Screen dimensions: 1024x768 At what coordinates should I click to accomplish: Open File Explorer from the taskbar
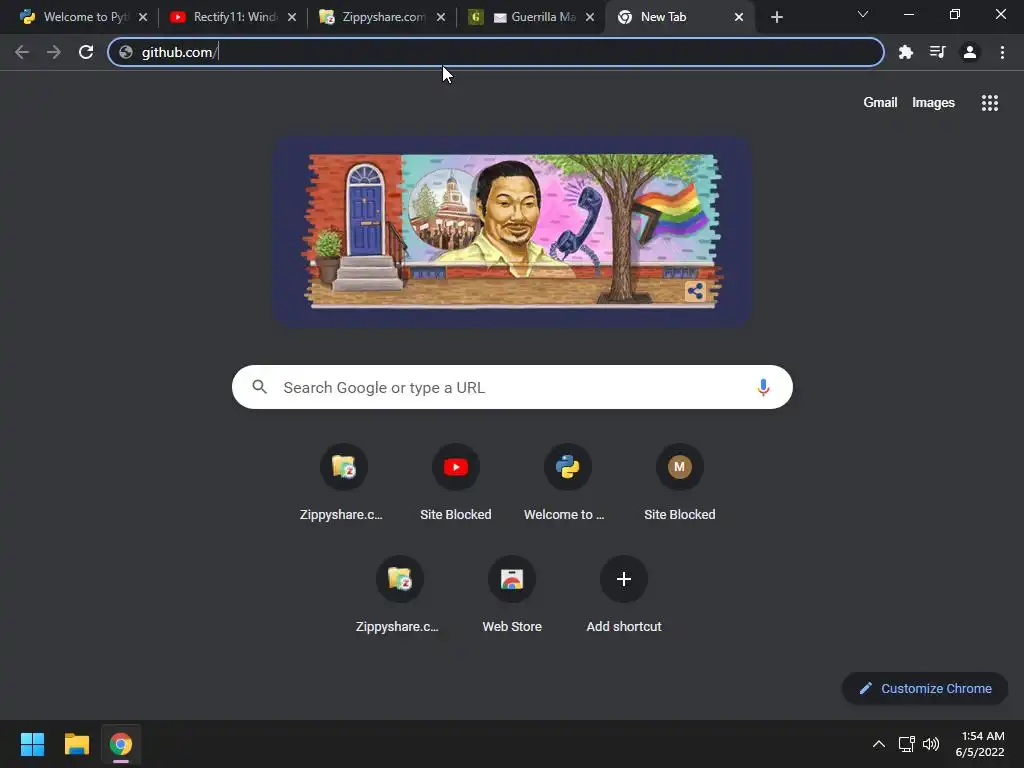coord(76,744)
